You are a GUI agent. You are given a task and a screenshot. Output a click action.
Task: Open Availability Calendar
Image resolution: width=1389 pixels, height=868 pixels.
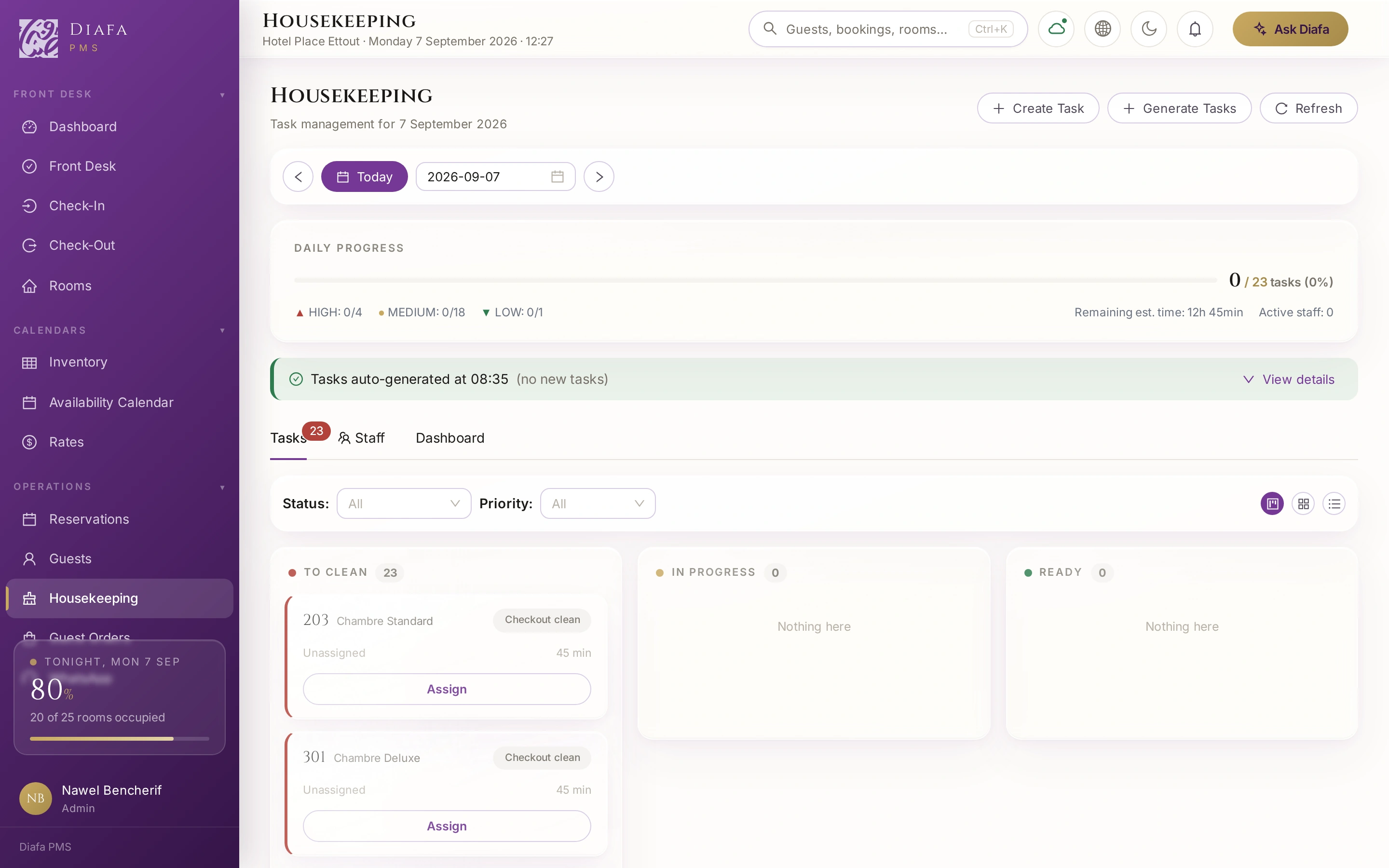tap(120, 403)
